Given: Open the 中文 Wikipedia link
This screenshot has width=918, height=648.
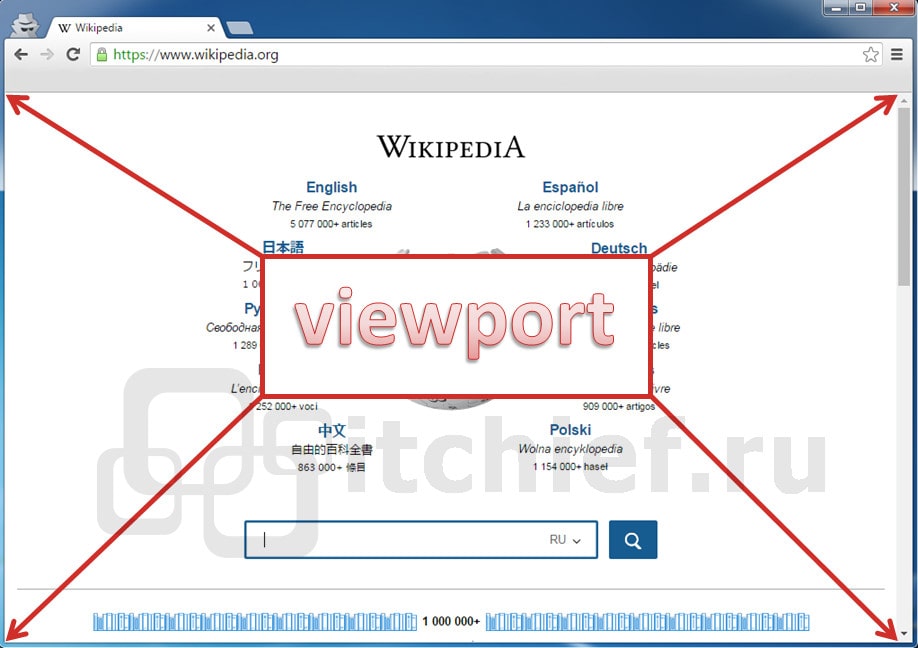Looking at the screenshot, I should [x=332, y=430].
